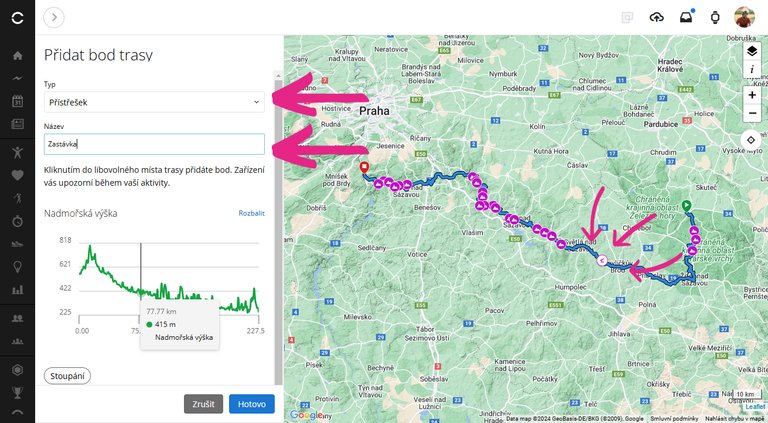The image size is (768, 423).
Task: Zoom in on the map
Action: [752, 95]
